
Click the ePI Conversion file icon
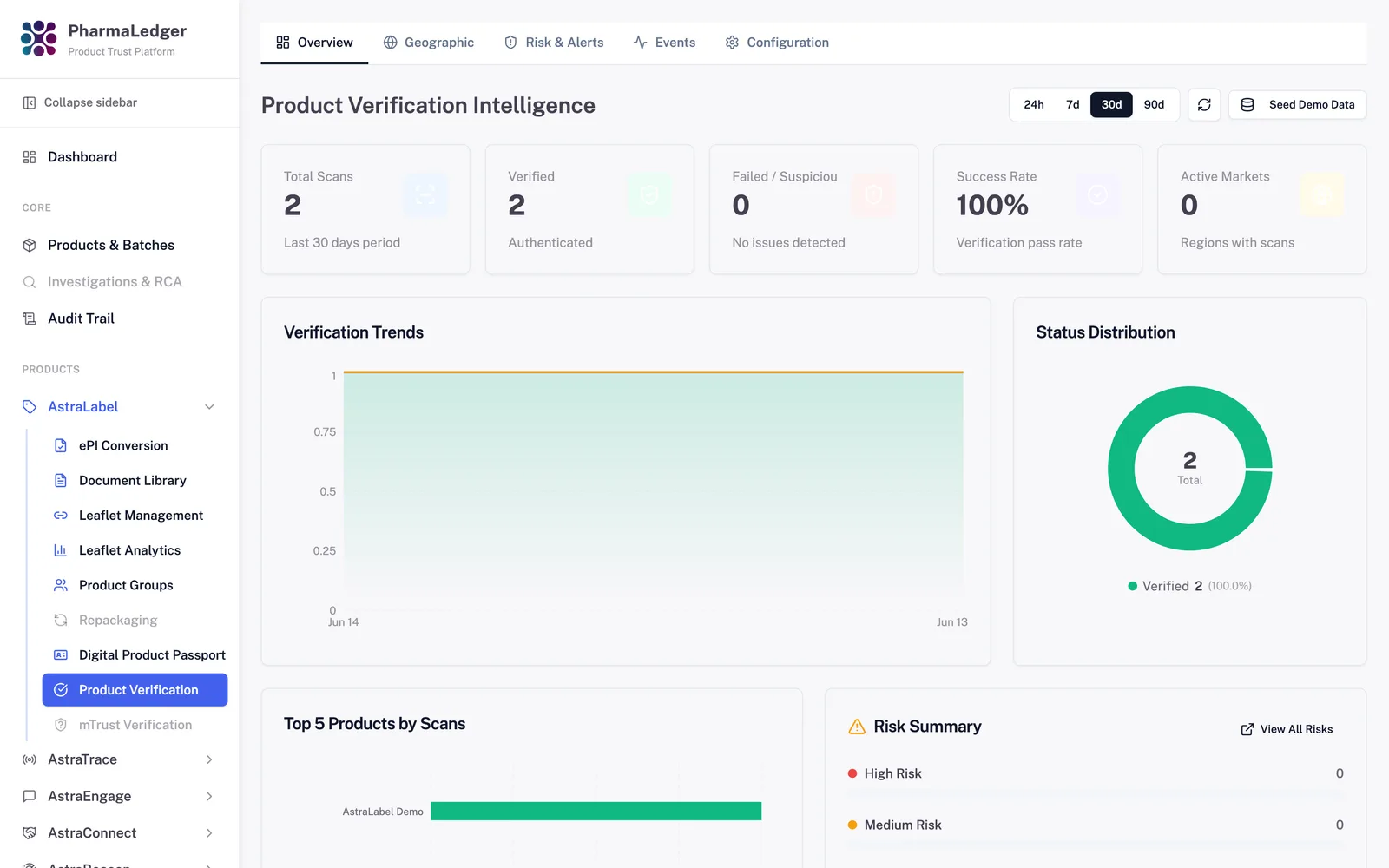pos(61,445)
